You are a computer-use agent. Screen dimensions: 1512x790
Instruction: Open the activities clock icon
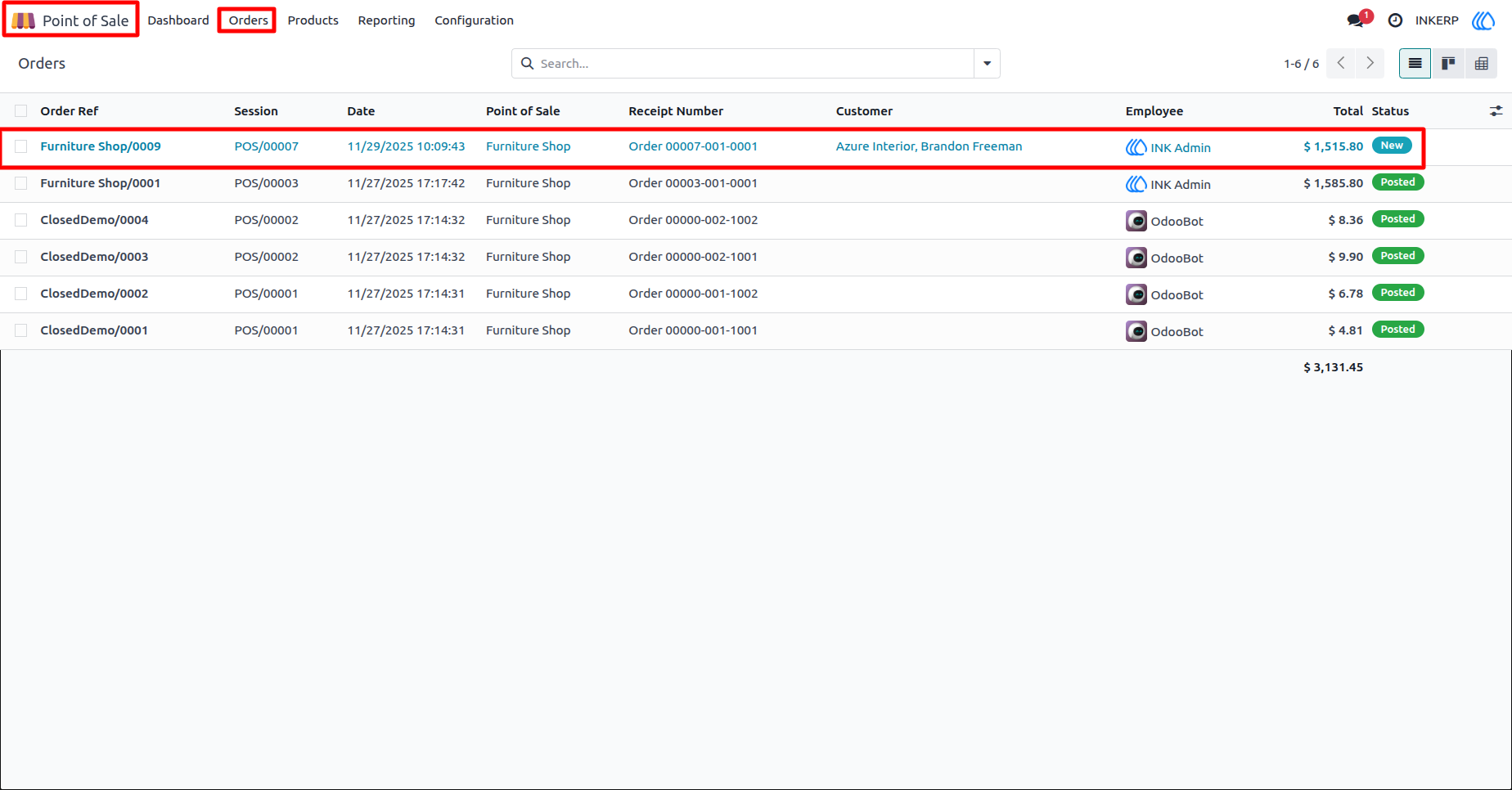1396,20
